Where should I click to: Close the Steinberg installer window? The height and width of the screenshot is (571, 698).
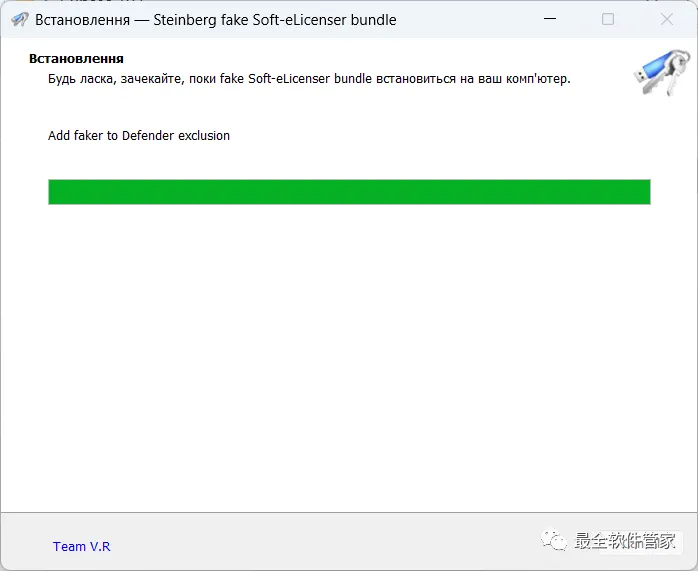(667, 19)
